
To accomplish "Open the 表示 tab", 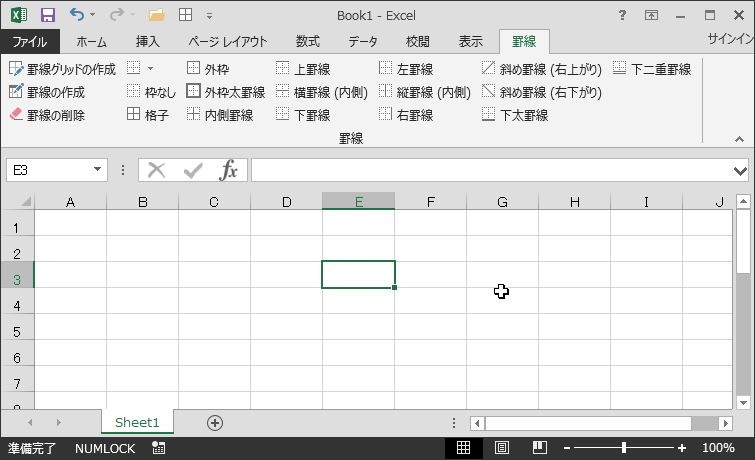I will click(470, 41).
